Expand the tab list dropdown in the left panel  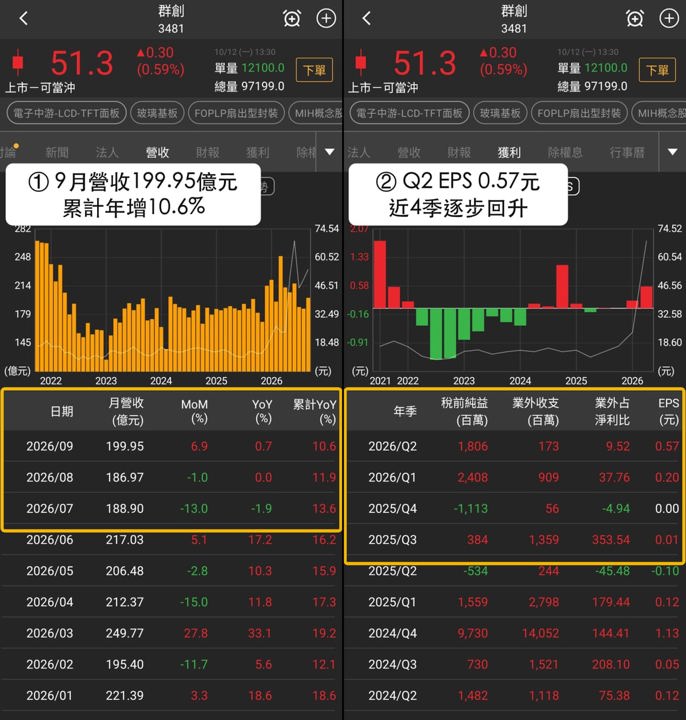coord(330,152)
